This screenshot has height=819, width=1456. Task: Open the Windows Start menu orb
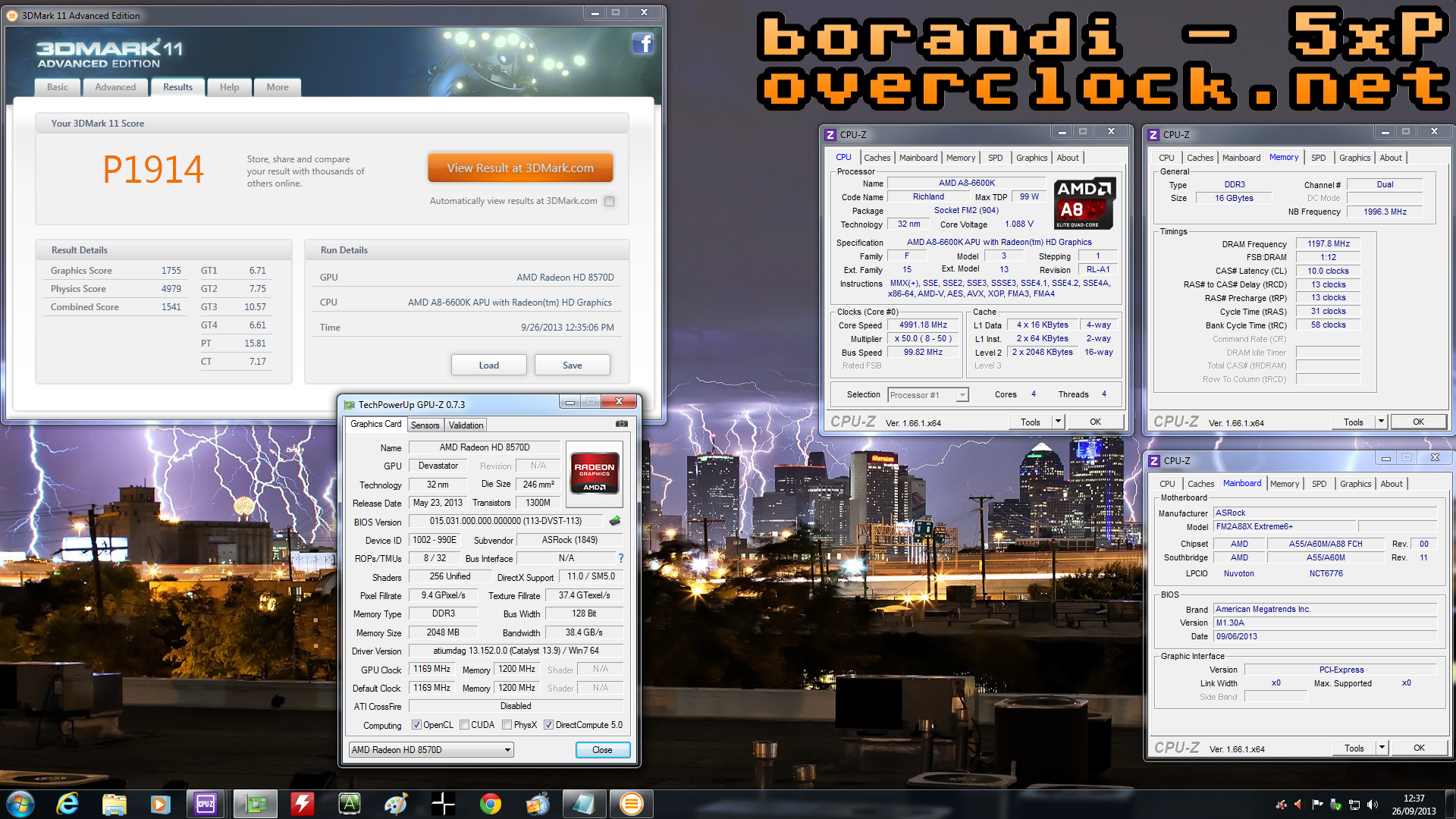pos(20,804)
